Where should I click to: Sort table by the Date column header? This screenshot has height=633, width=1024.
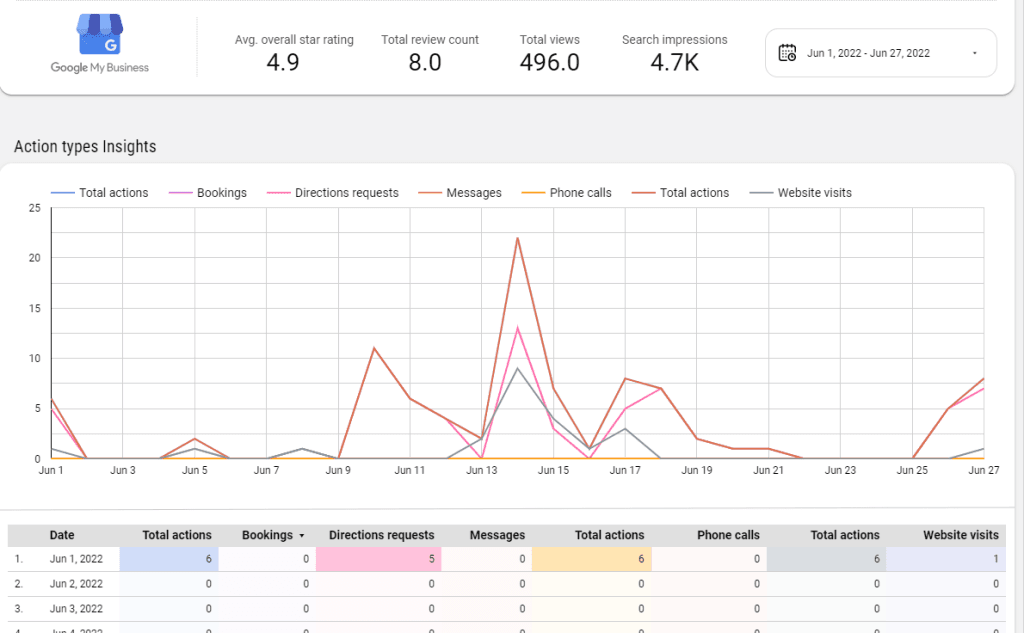(x=62, y=535)
